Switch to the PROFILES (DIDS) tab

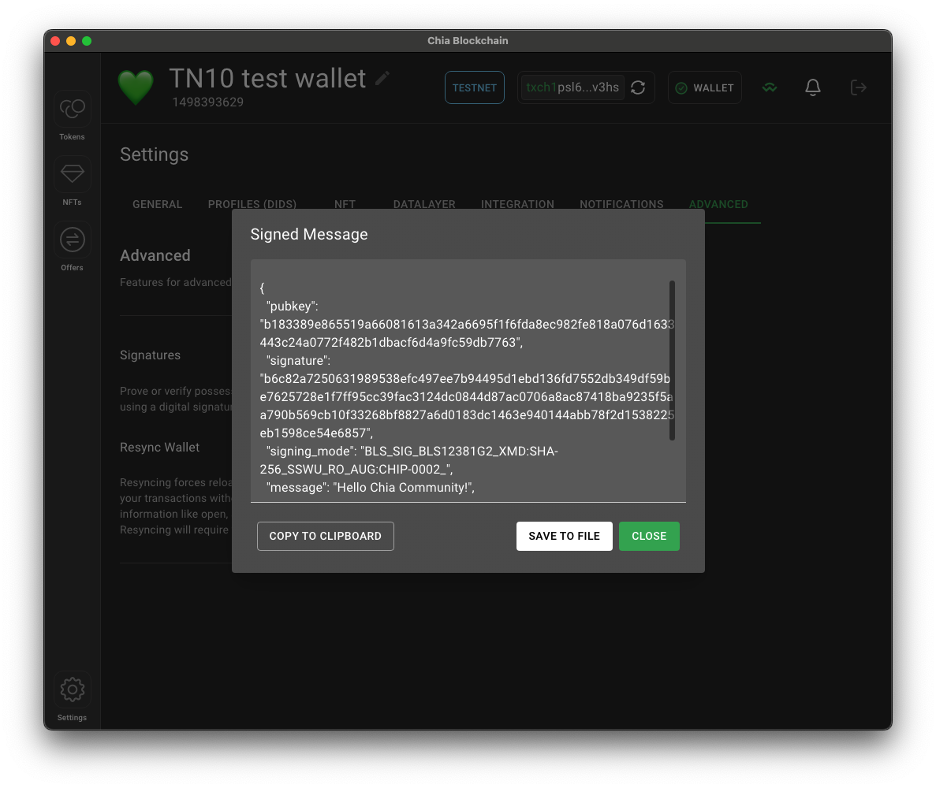click(x=253, y=204)
